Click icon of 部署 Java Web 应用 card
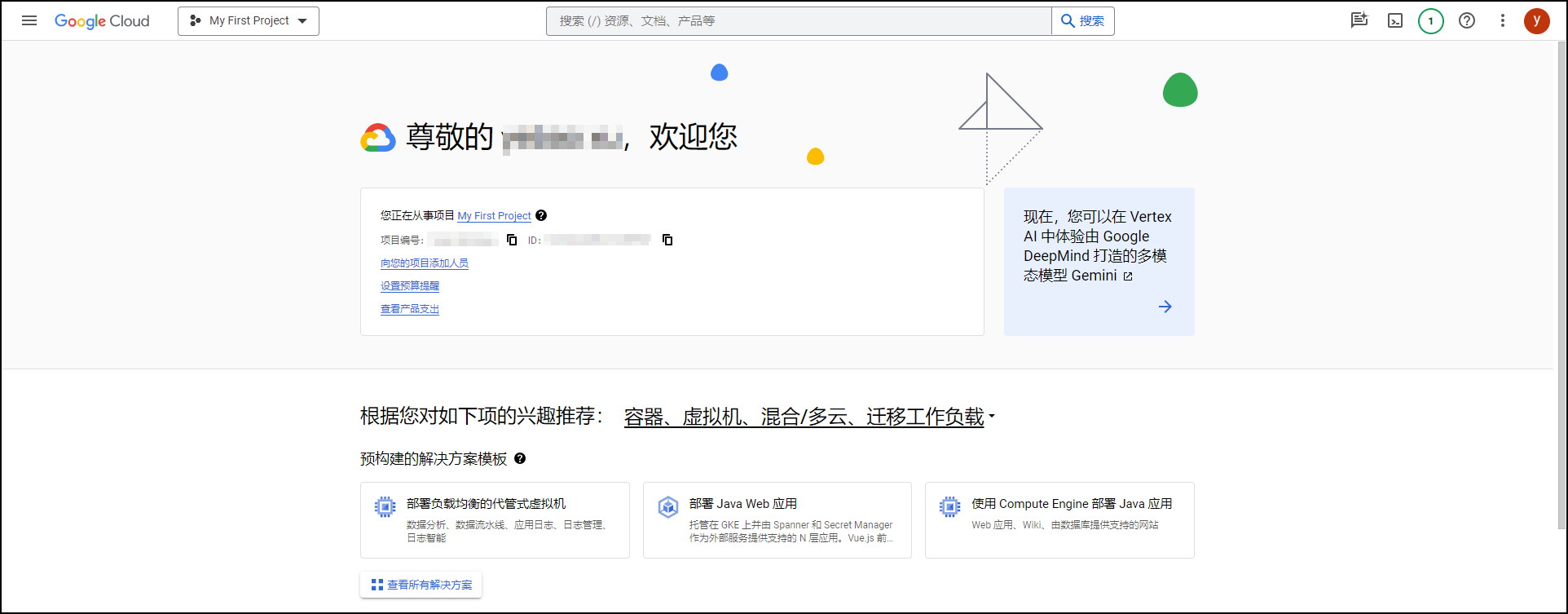Viewport: 1568px width, 614px height. [668, 507]
